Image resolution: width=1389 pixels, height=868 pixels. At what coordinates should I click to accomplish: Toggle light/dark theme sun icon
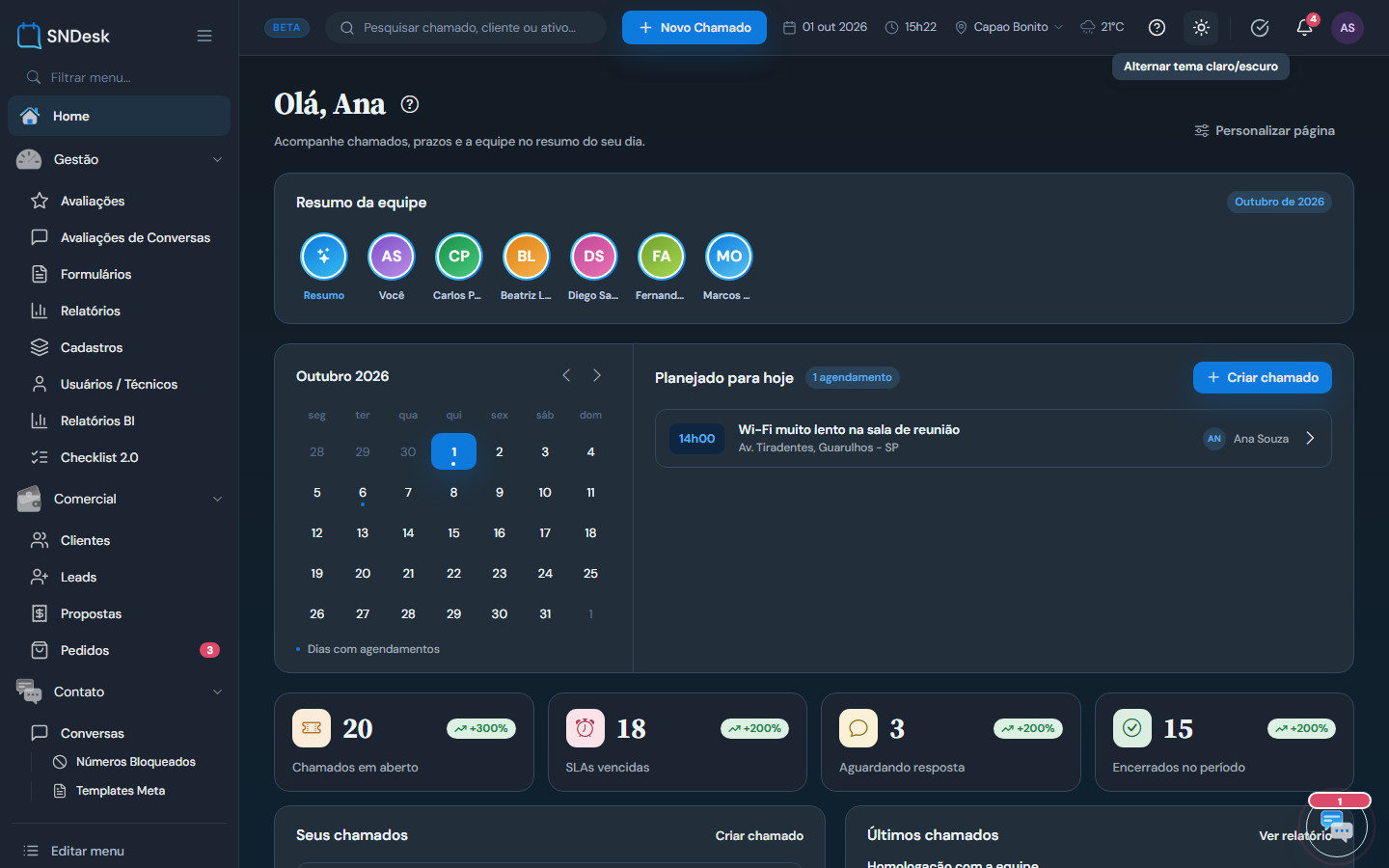coord(1201,28)
